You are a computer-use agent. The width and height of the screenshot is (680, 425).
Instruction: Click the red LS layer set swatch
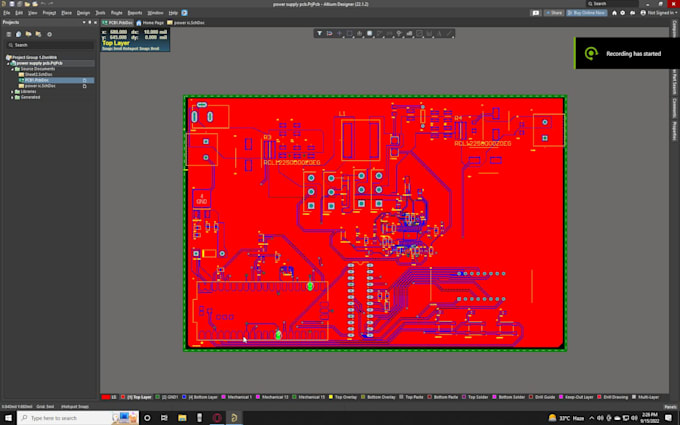[x=106, y=397]
